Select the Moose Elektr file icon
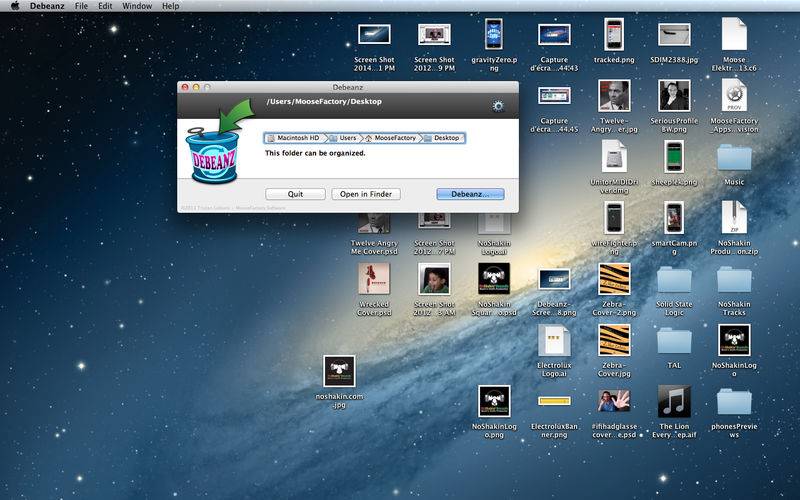Viewport: 800px width, 500px height. click(734, 35)
